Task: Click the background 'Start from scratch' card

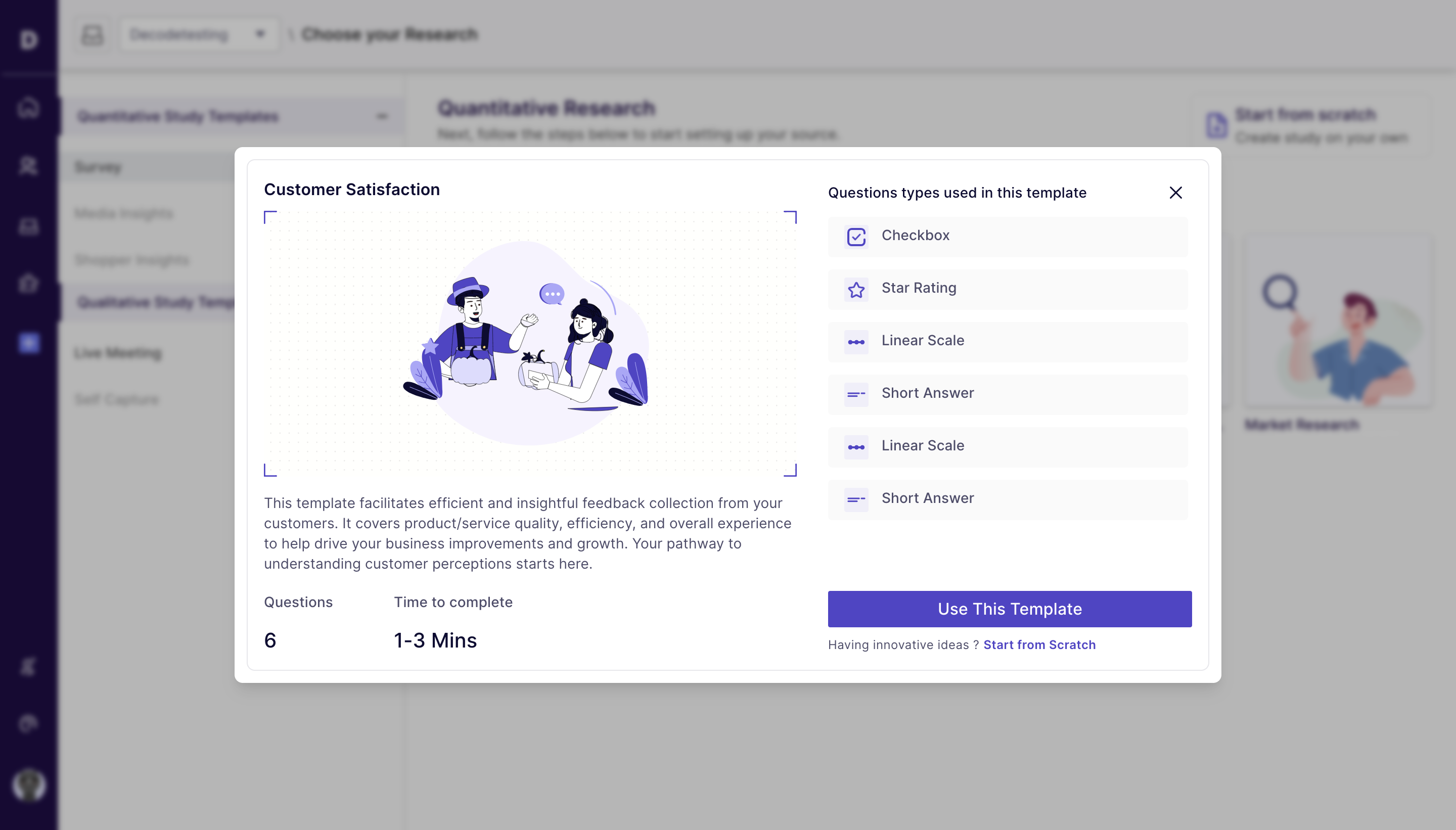Action: point(1310,125)
